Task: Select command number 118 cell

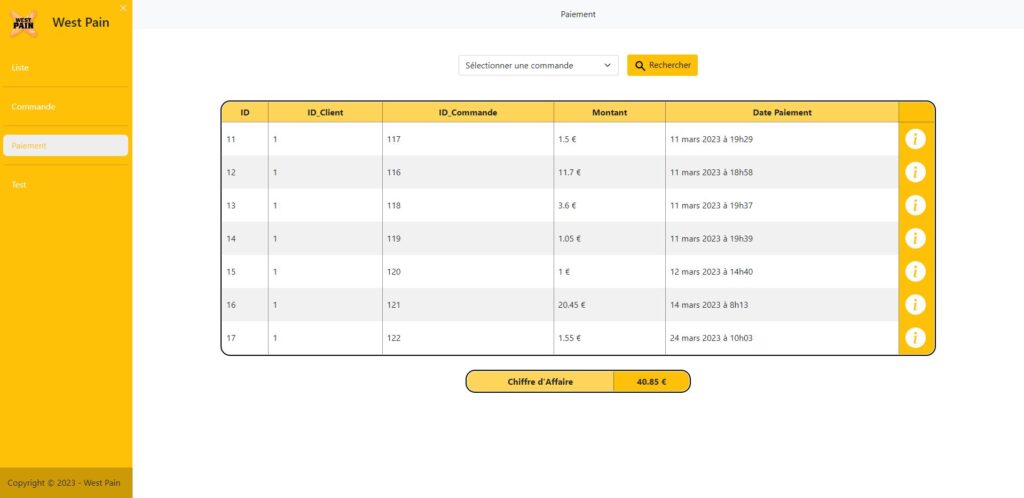Action: [468, 206]
